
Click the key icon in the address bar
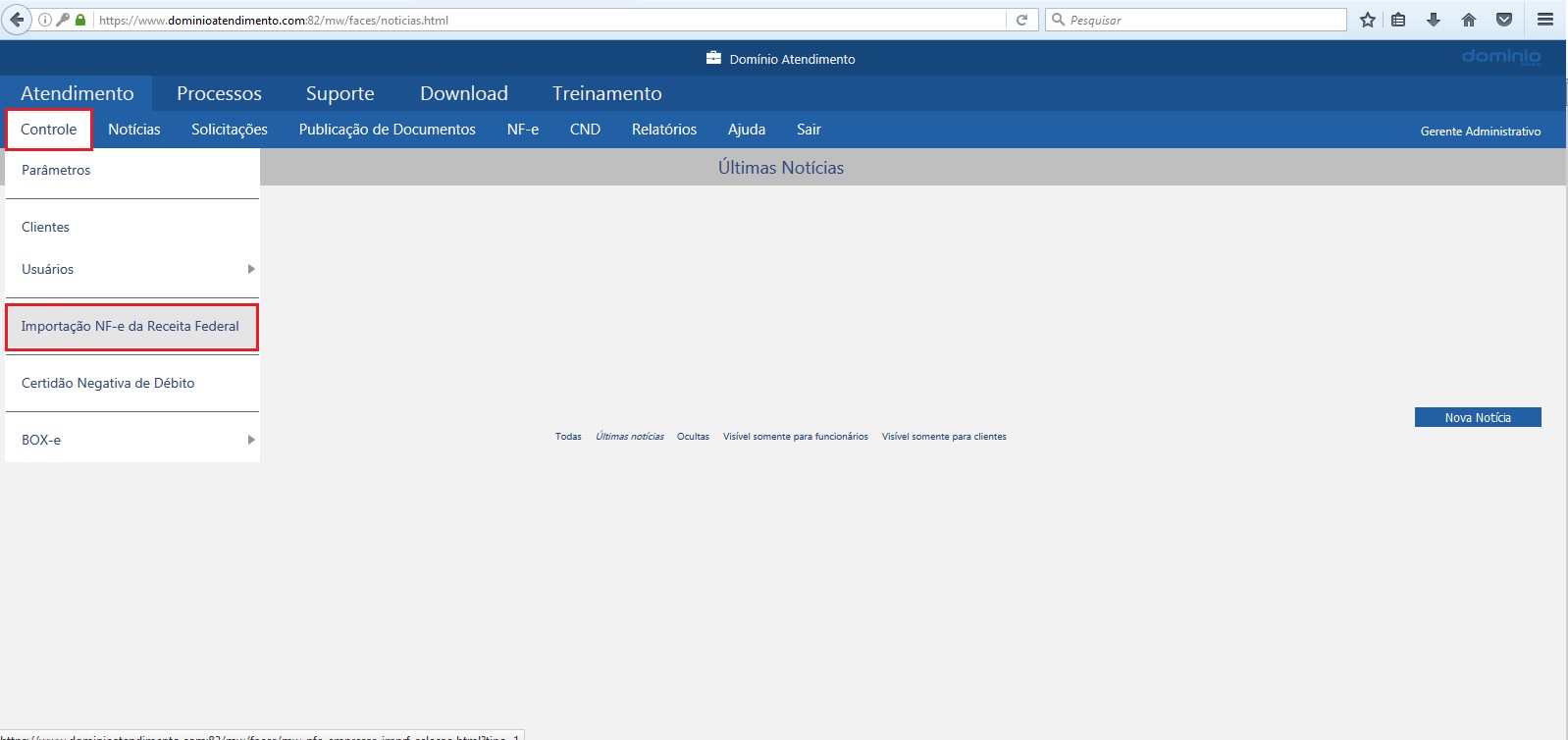tap(63, 20)
